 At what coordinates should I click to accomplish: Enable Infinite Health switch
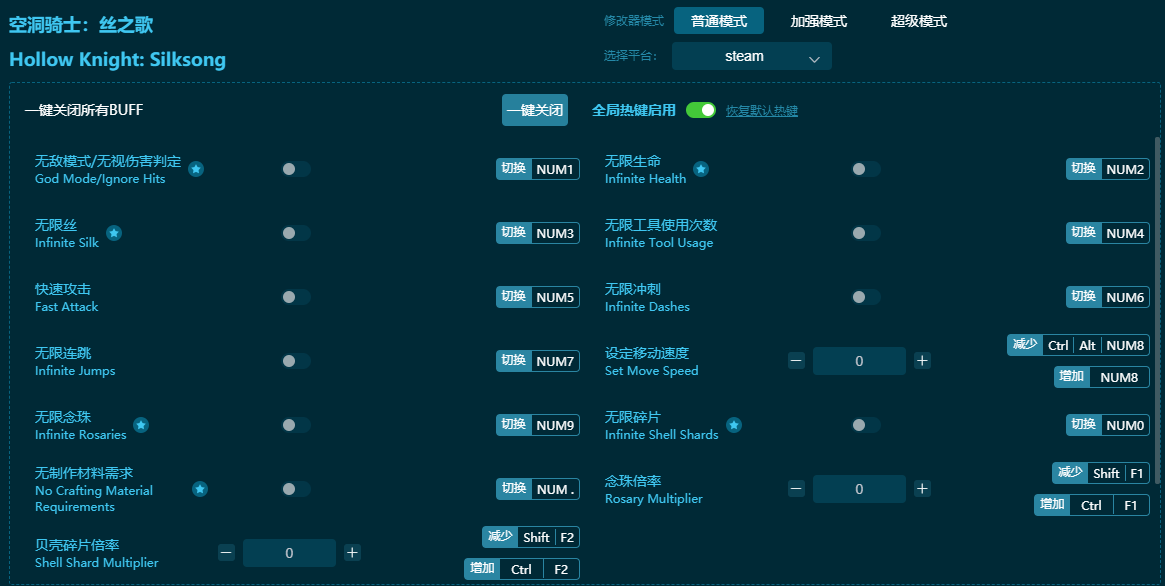coord(866,169)
